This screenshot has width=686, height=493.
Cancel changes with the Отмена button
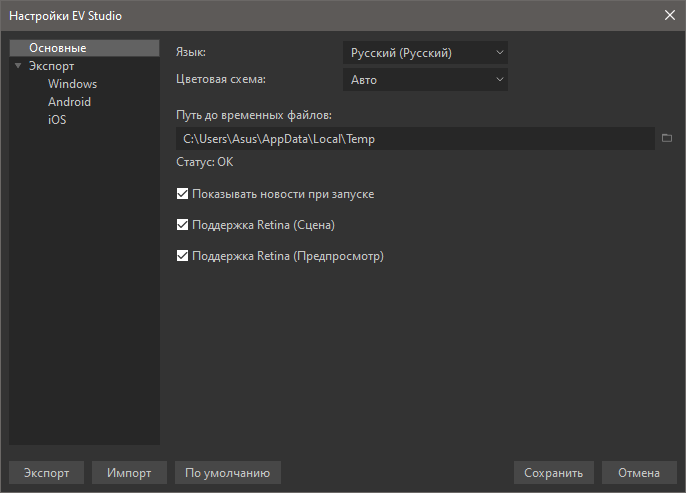pyautogui.click(x=639, y=473)
